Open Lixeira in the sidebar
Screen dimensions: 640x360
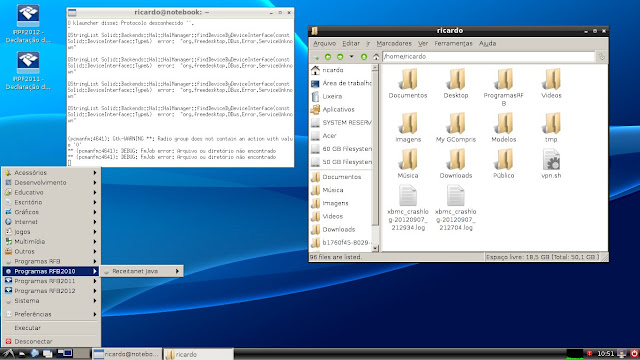click(341, 96)
